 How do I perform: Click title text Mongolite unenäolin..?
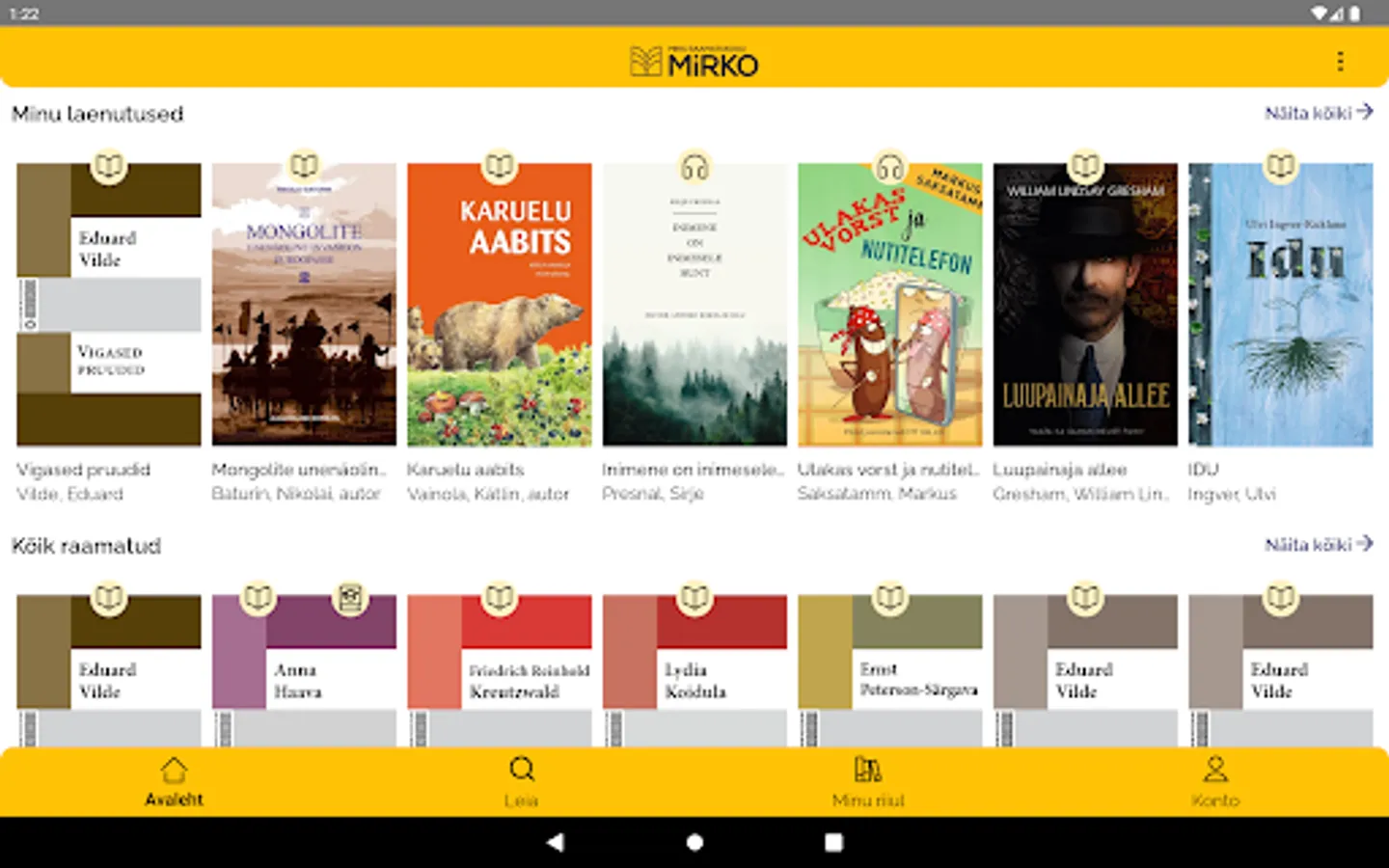click(x=299, y=470)
